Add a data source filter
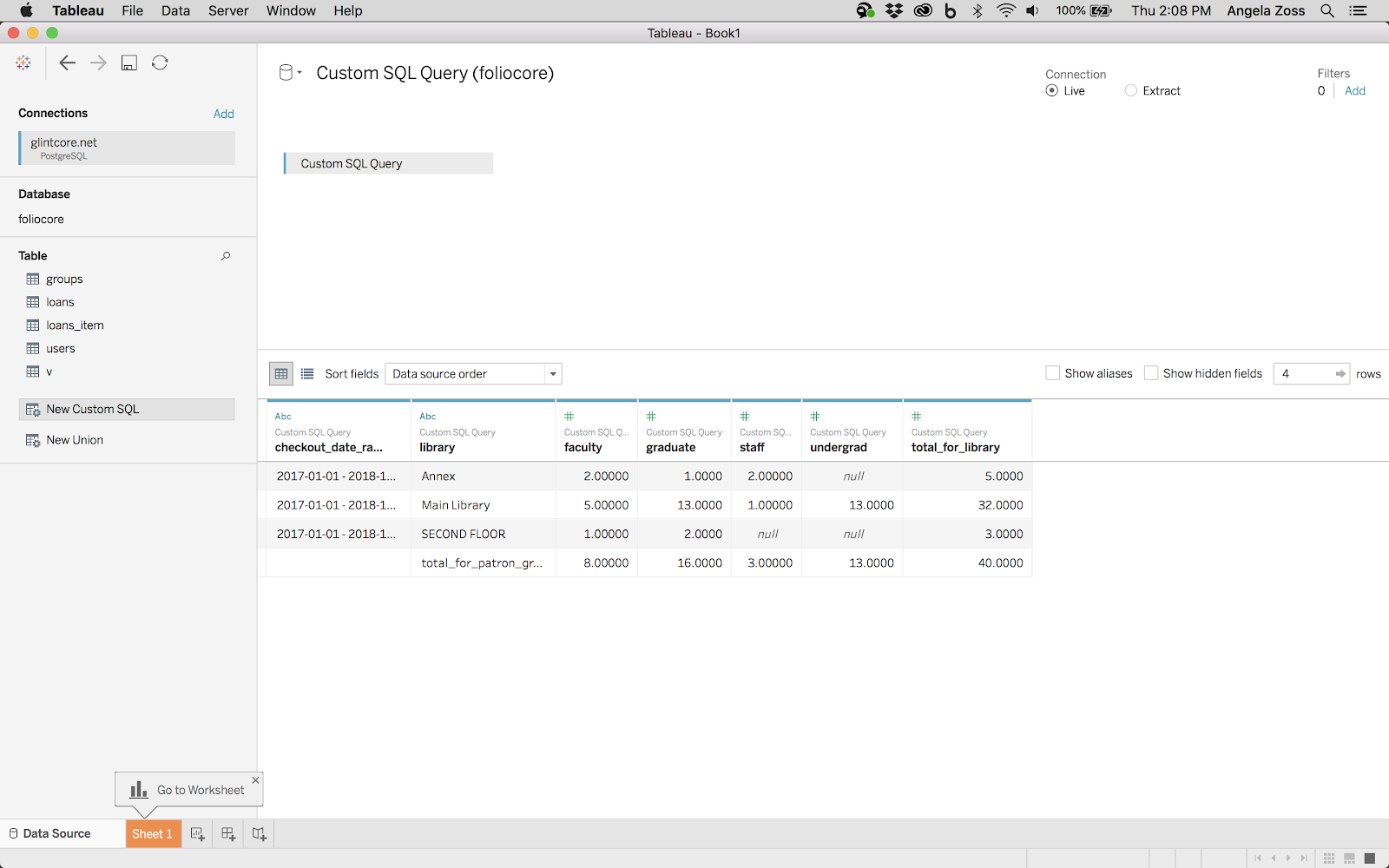 pyautogui.click(x=1355, y=90)
